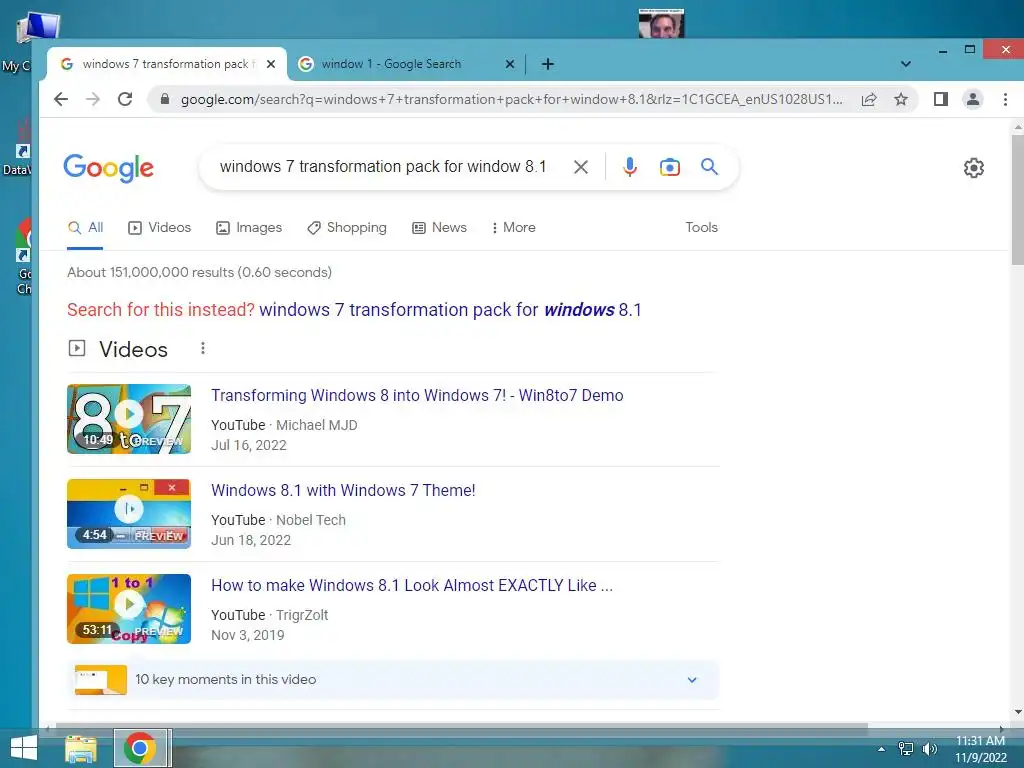Reload the Google search page
Image resolution: width=1024 pixels, height=768 pixels.
point(125,99)
